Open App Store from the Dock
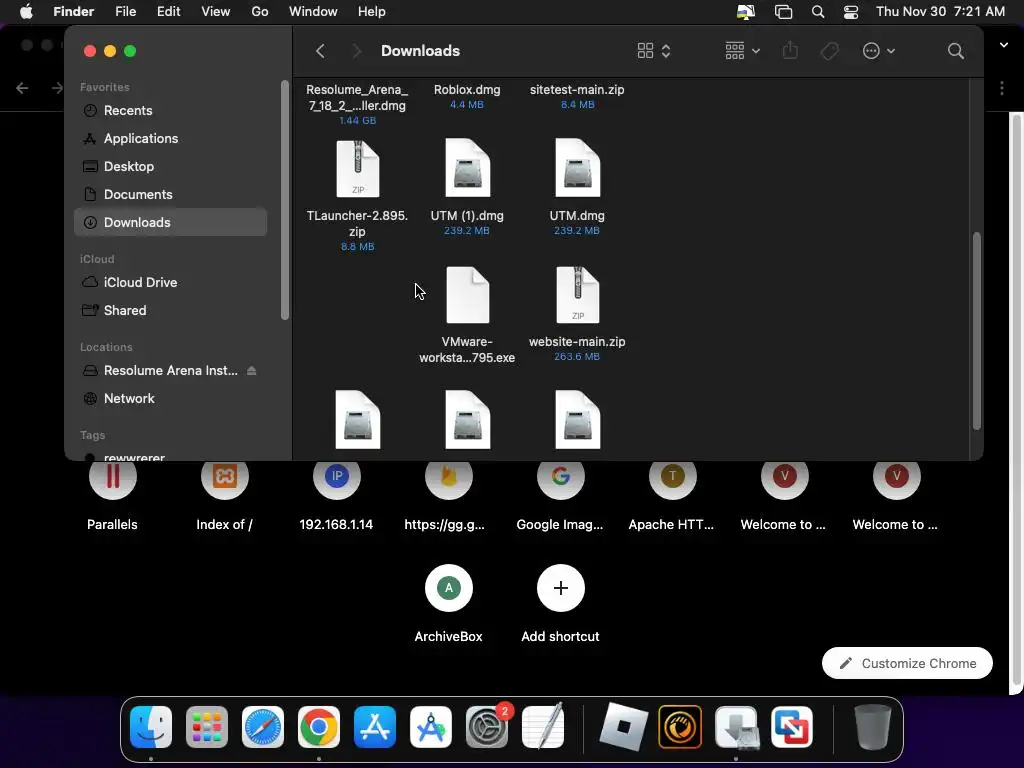1024x768 pixels. (375, 727)
